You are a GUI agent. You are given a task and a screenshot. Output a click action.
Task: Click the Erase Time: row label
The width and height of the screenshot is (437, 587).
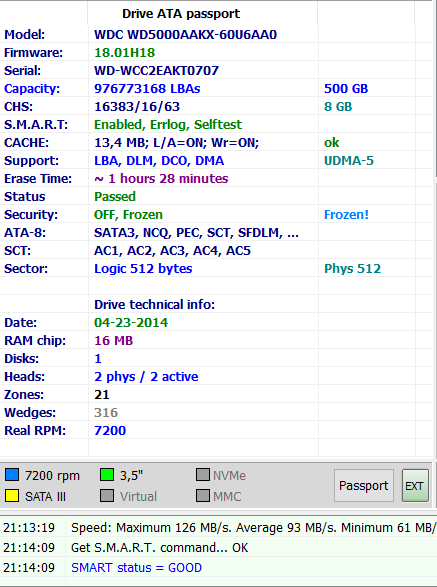click(38, 179)
